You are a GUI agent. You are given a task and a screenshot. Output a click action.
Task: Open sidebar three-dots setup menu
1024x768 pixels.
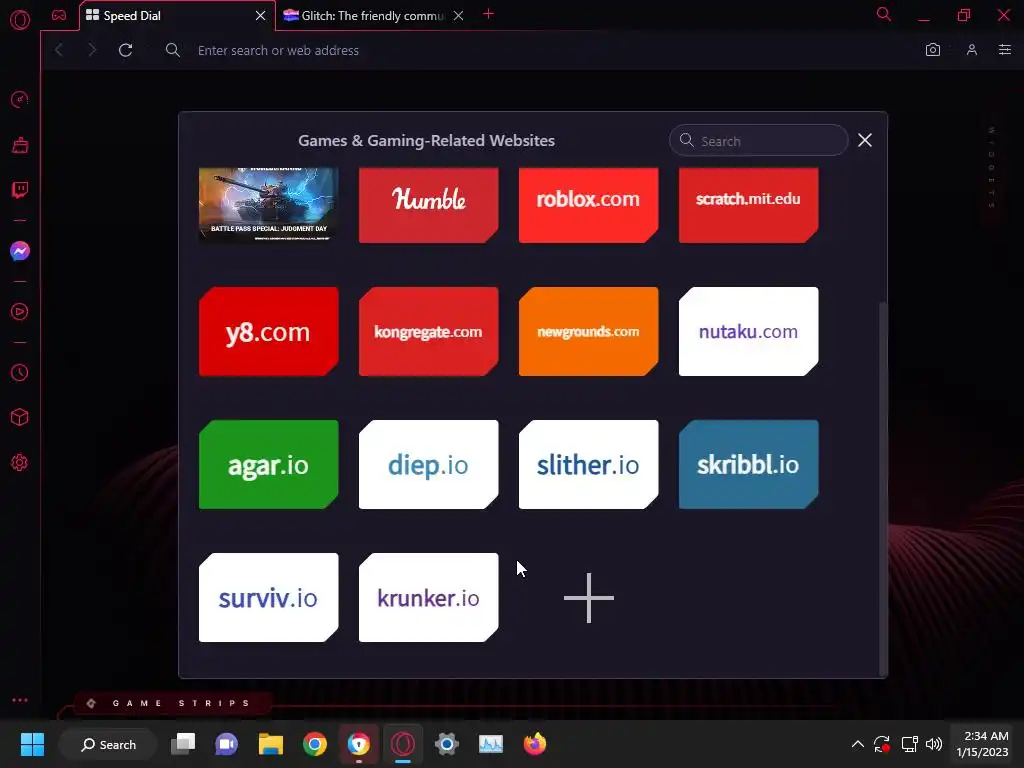point(20,699)
